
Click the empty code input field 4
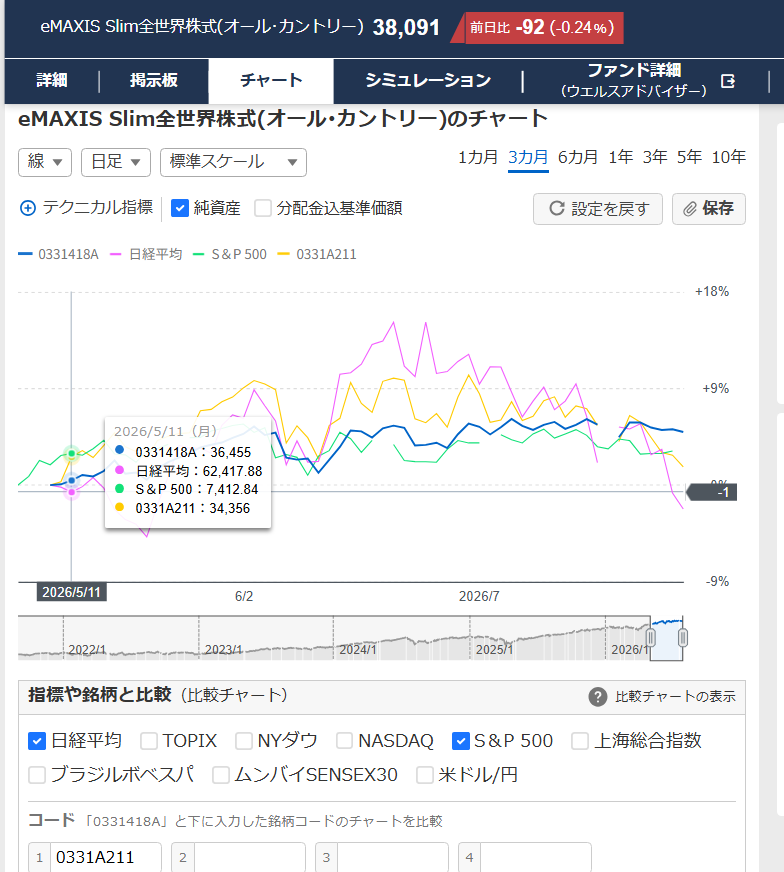[536, 857]
